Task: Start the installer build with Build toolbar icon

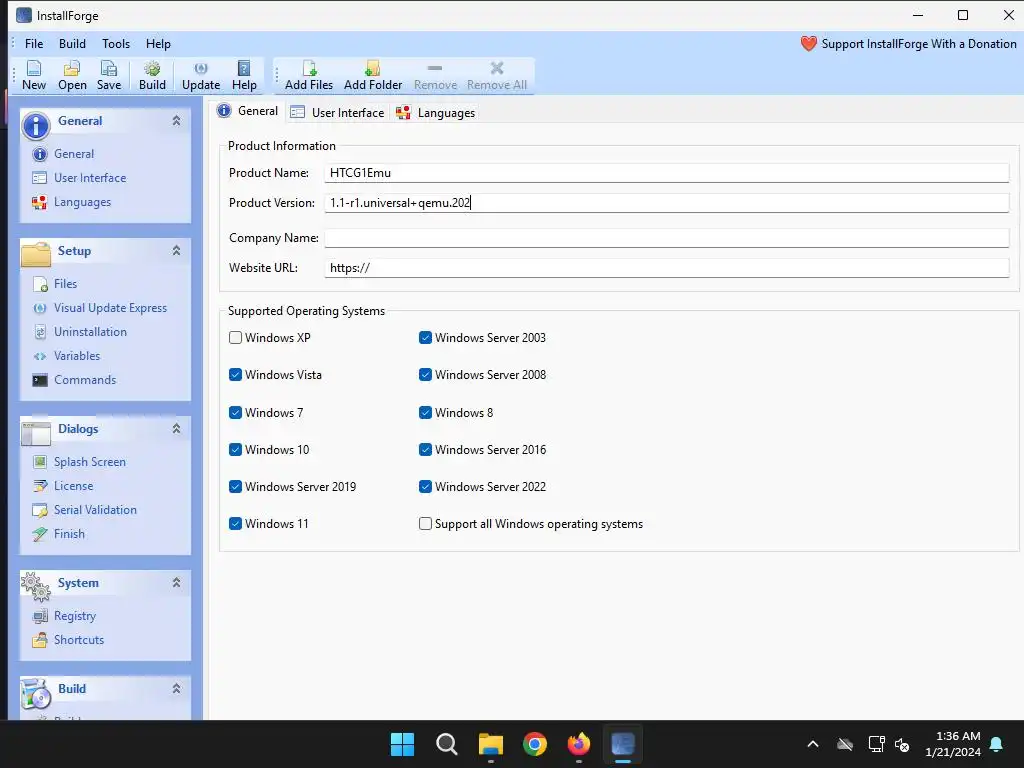Action: tap(152, 76)
